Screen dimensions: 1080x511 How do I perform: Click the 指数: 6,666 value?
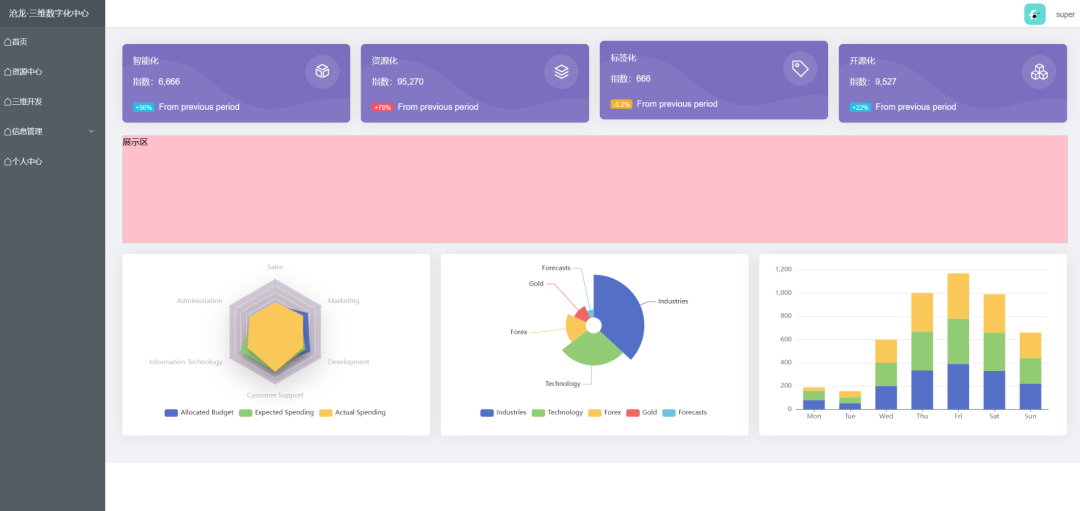[x=156, y=81]
